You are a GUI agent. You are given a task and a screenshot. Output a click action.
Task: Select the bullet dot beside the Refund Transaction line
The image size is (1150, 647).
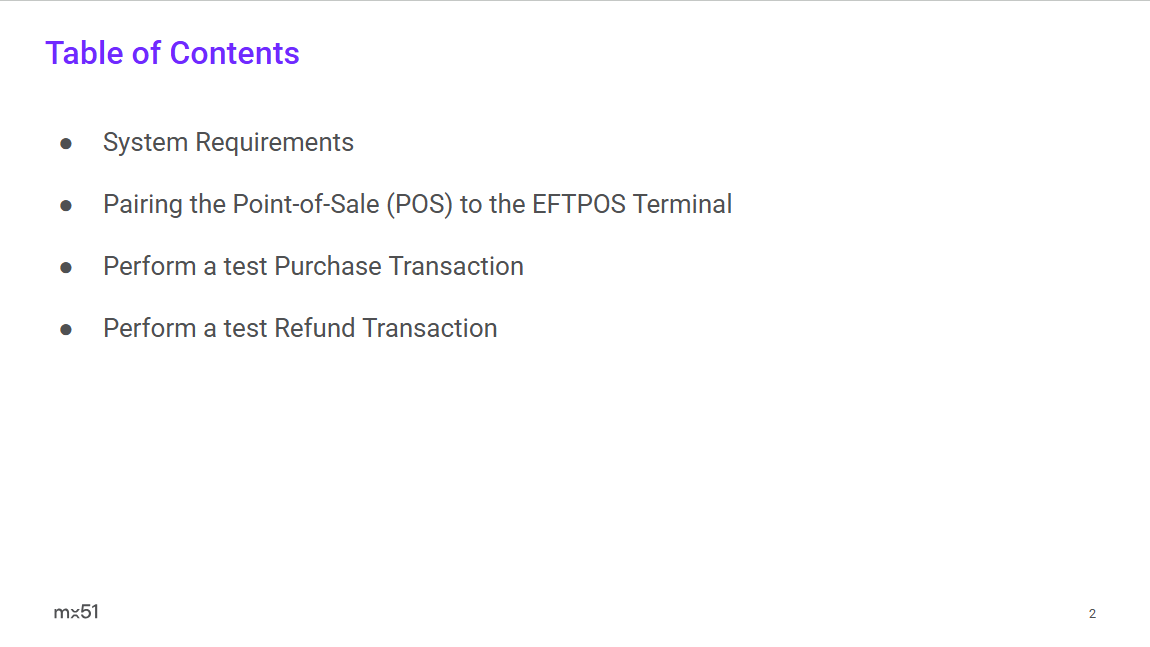[66, 329]
